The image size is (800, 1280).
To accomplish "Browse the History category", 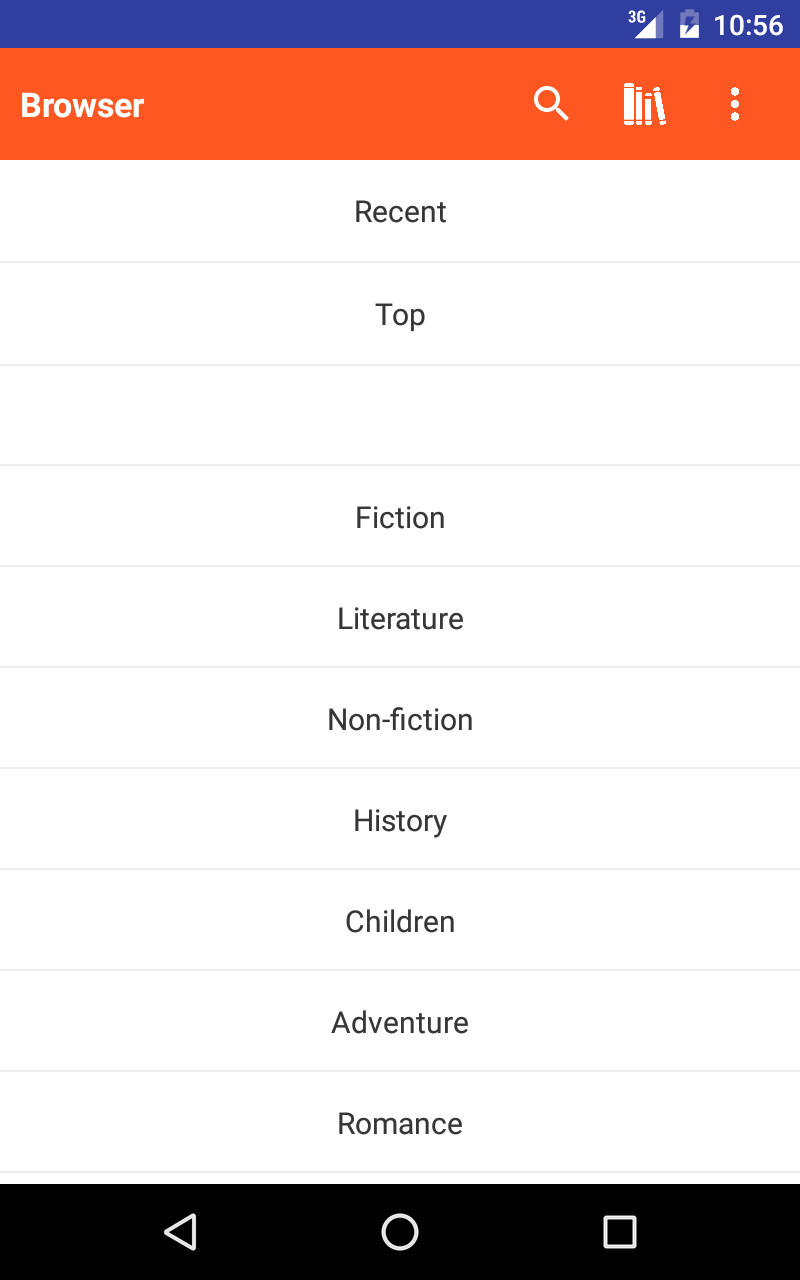I will 400,820.
